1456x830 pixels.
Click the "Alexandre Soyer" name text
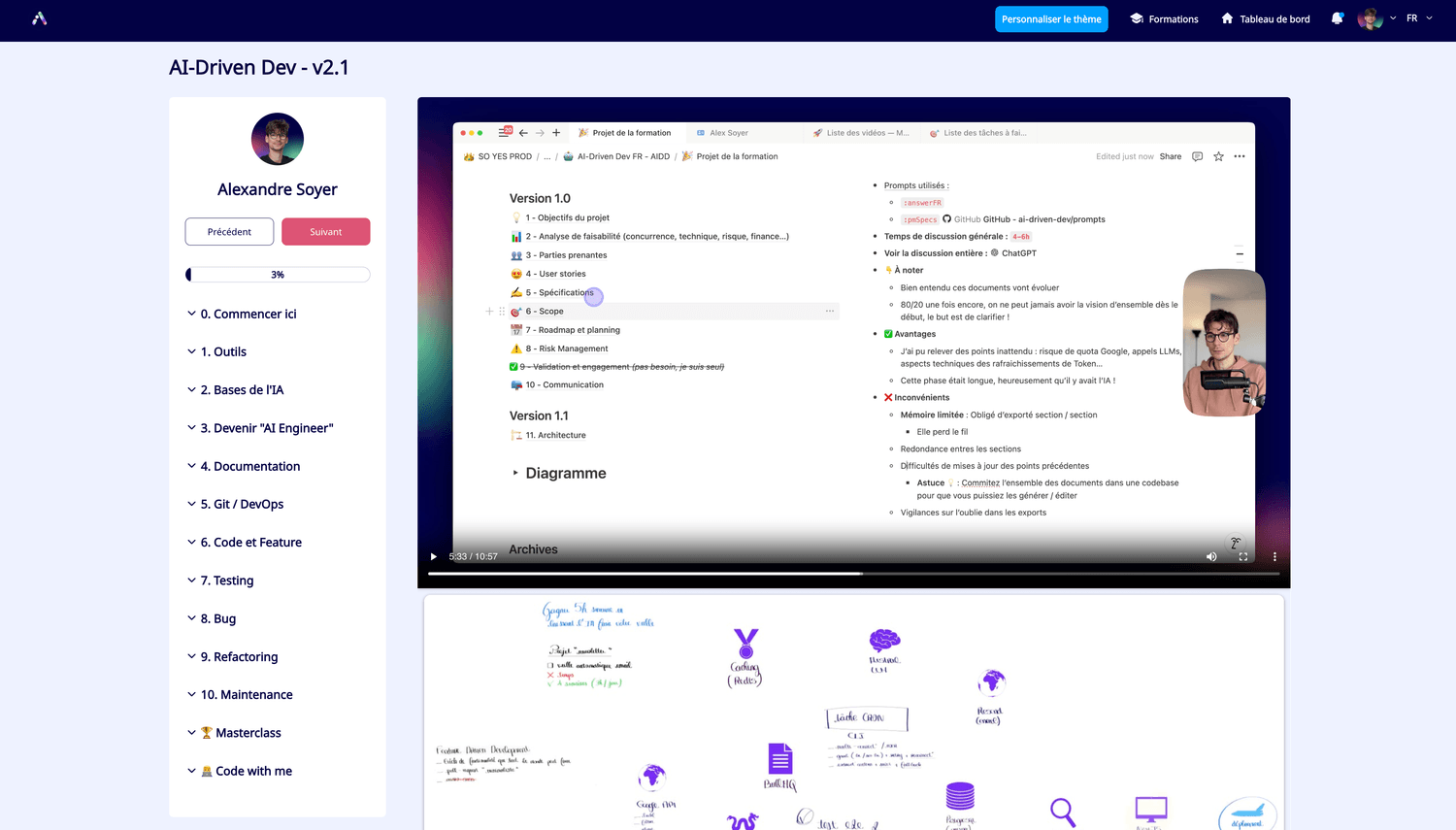[278, 189]
